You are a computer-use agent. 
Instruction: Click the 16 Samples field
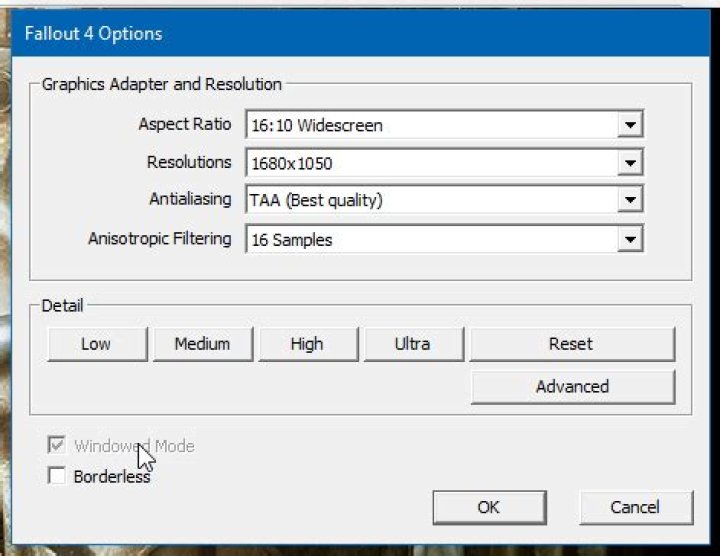(x=444, y=239)
